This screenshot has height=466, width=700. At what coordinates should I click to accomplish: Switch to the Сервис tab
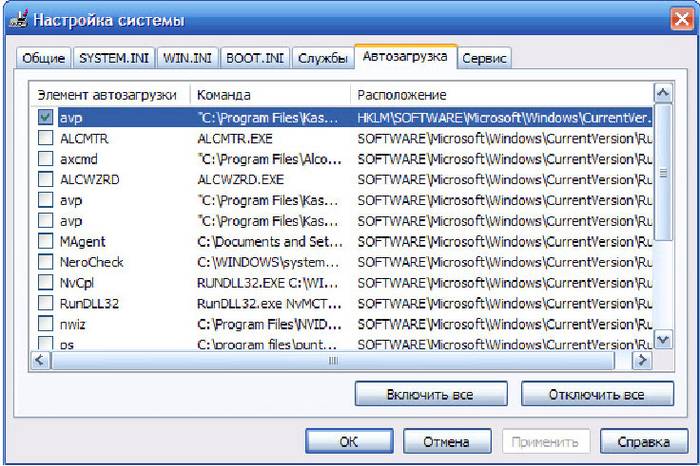[485, 58]
